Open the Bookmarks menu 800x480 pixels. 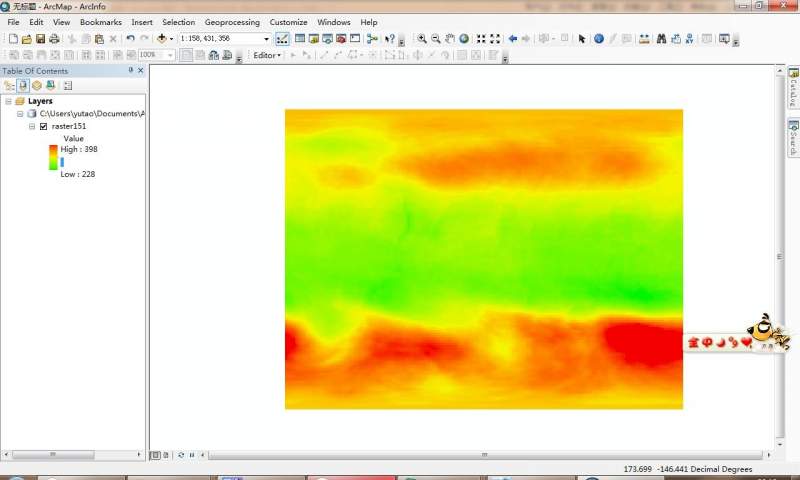[101, 22]
